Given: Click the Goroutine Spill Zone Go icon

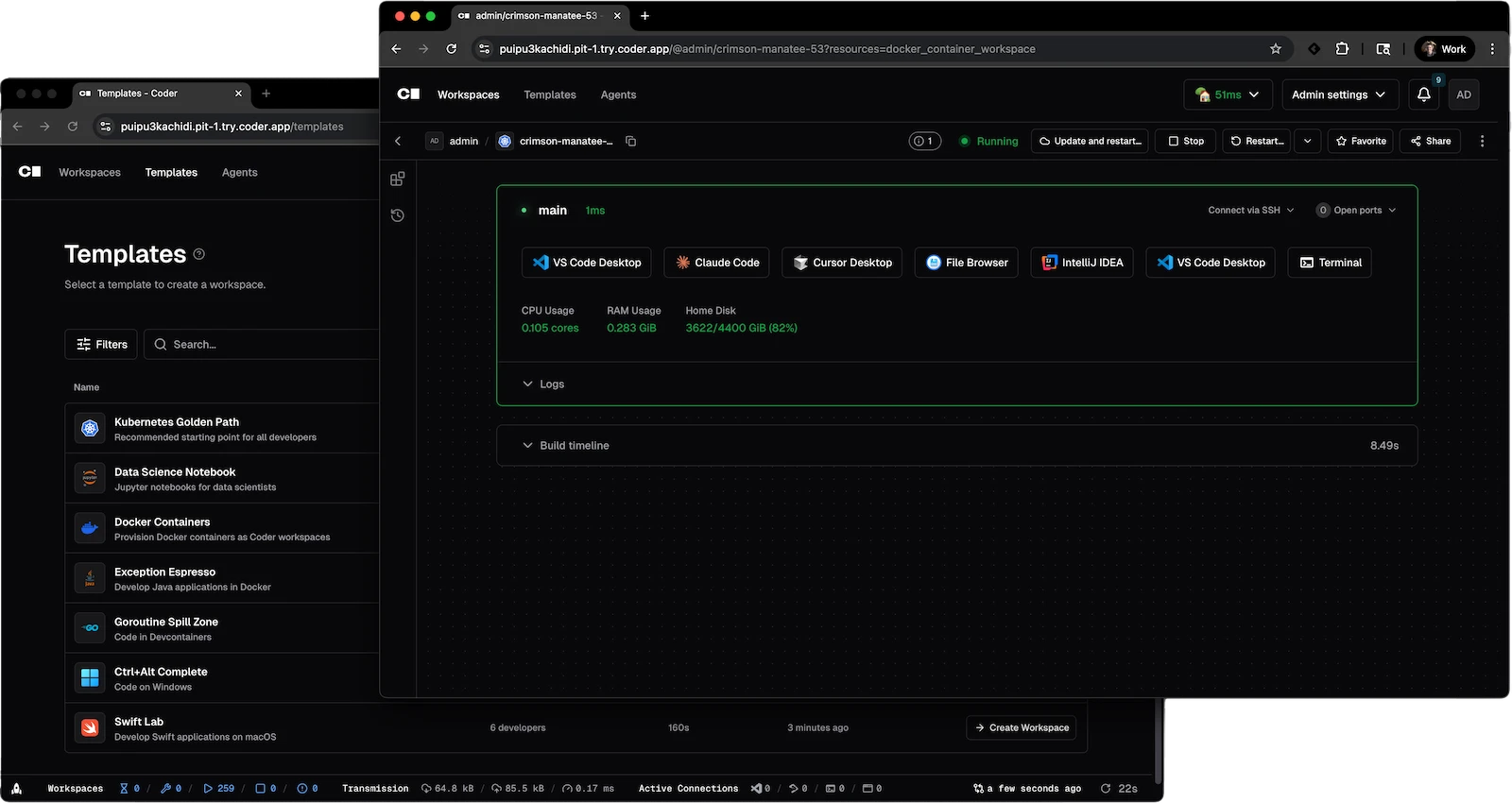Looking at the screenshot, I should 90,628.
